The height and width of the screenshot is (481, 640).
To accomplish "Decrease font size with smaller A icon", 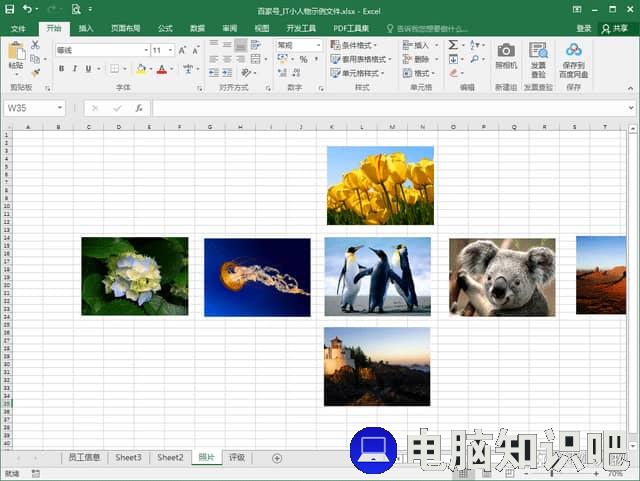I will pyautogui.click(x=196, y=50).
